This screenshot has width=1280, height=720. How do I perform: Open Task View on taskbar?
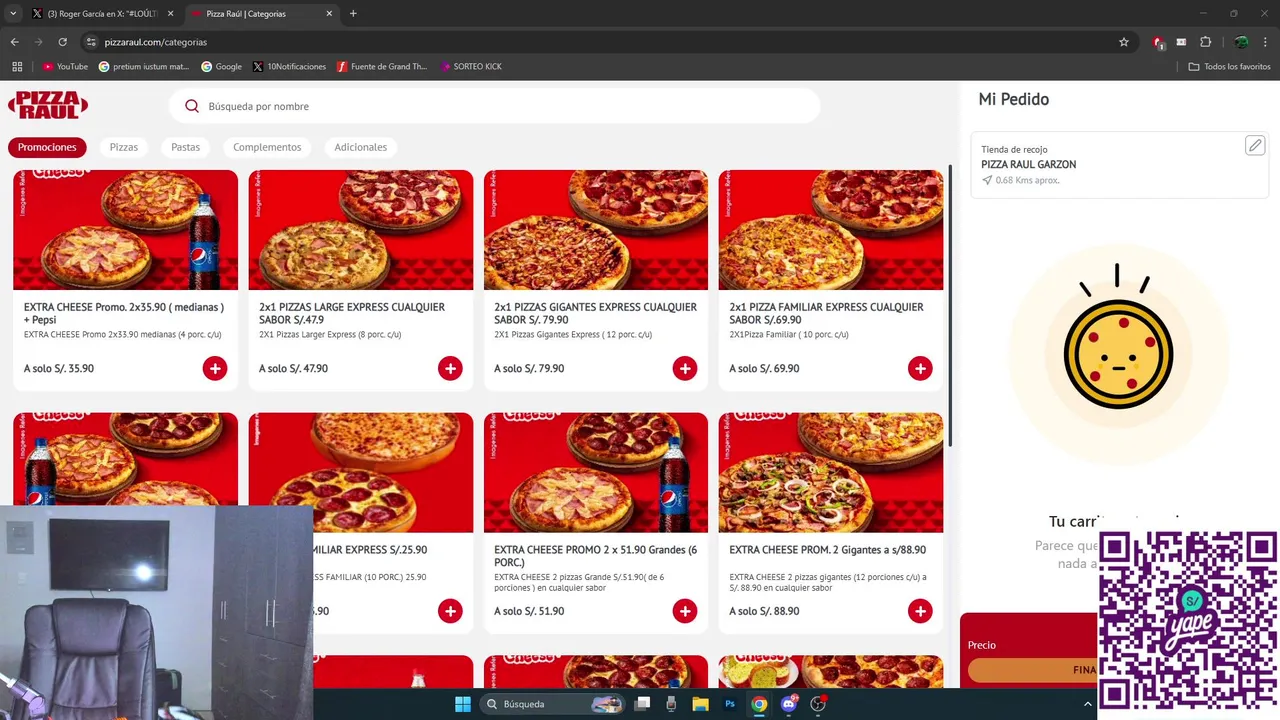[643, 704]
